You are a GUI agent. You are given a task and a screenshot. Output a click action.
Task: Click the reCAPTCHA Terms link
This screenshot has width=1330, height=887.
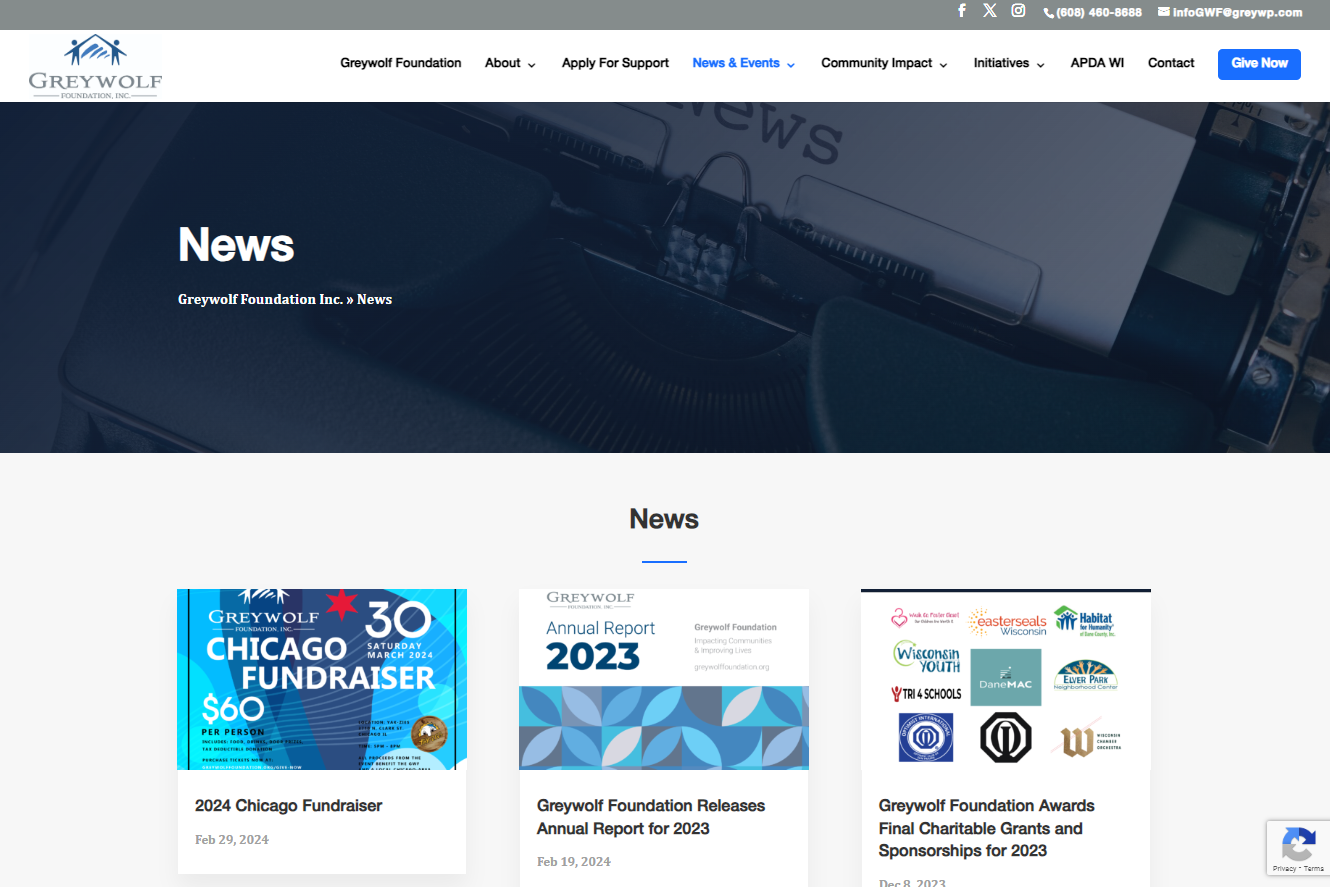tap(1313, 869)
